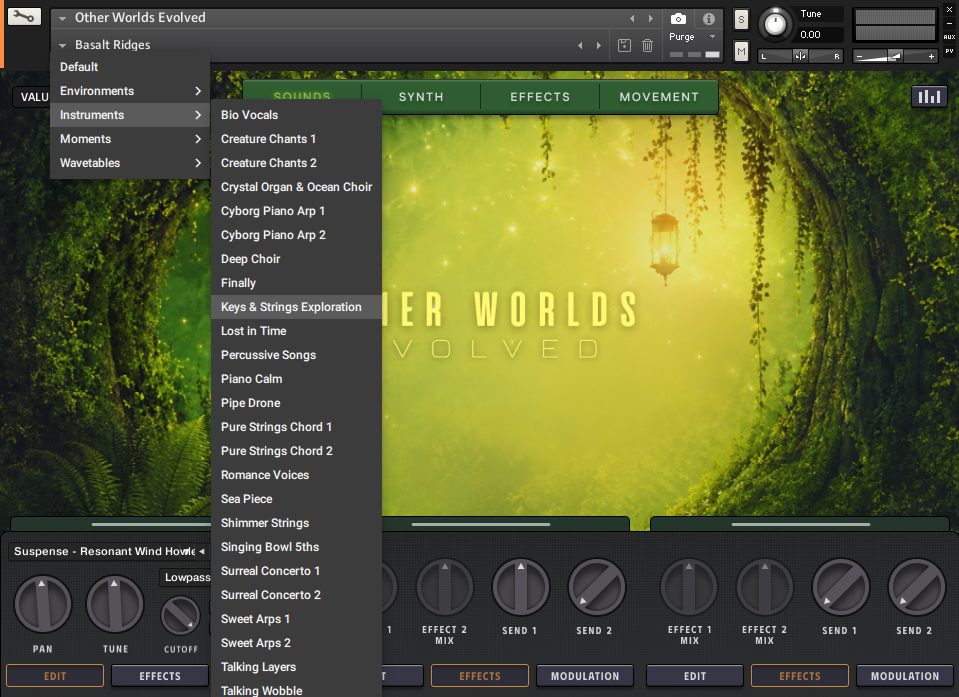Viewport: 959px width, 697px height.
Task: Go to next instrument arrow
Action: pos(651,18)
